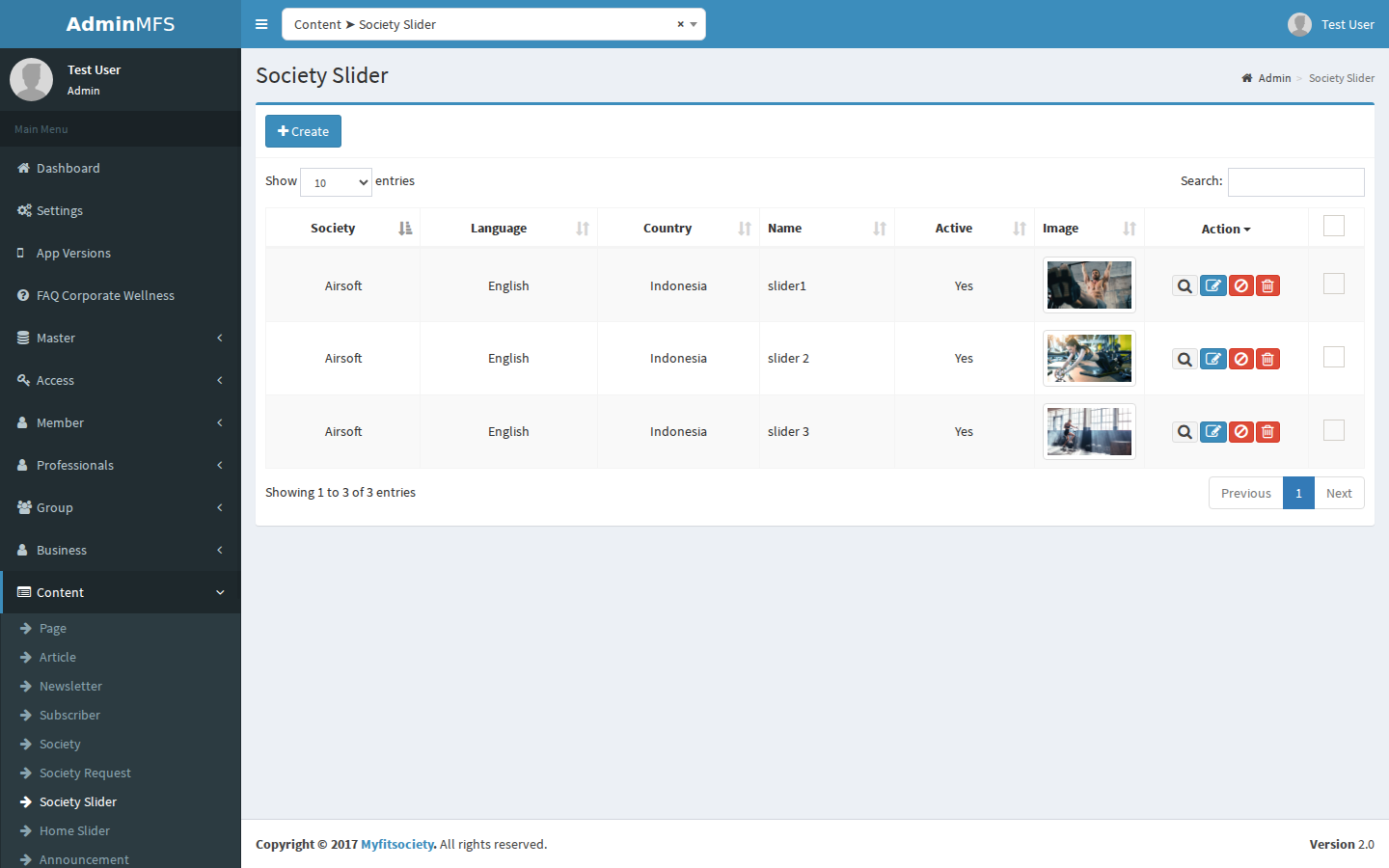Screen dimensions: 1389x868
Task: Go to Dashboard in the sidebar
Action: click(121, 168)
